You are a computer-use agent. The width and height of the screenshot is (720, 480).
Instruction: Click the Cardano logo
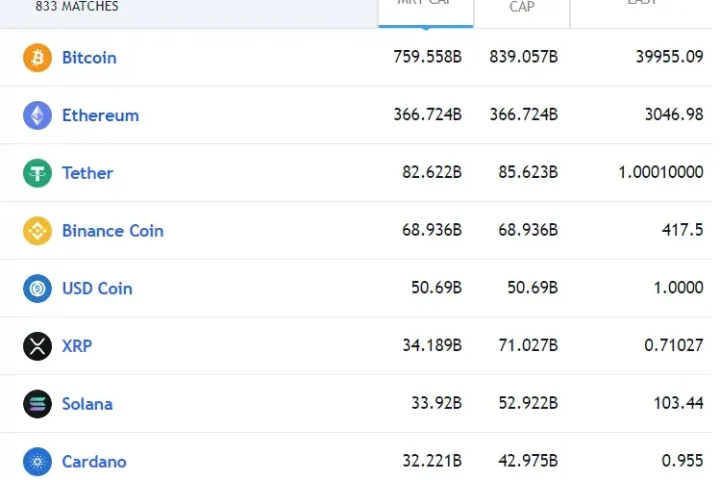[x=37, y=462]
